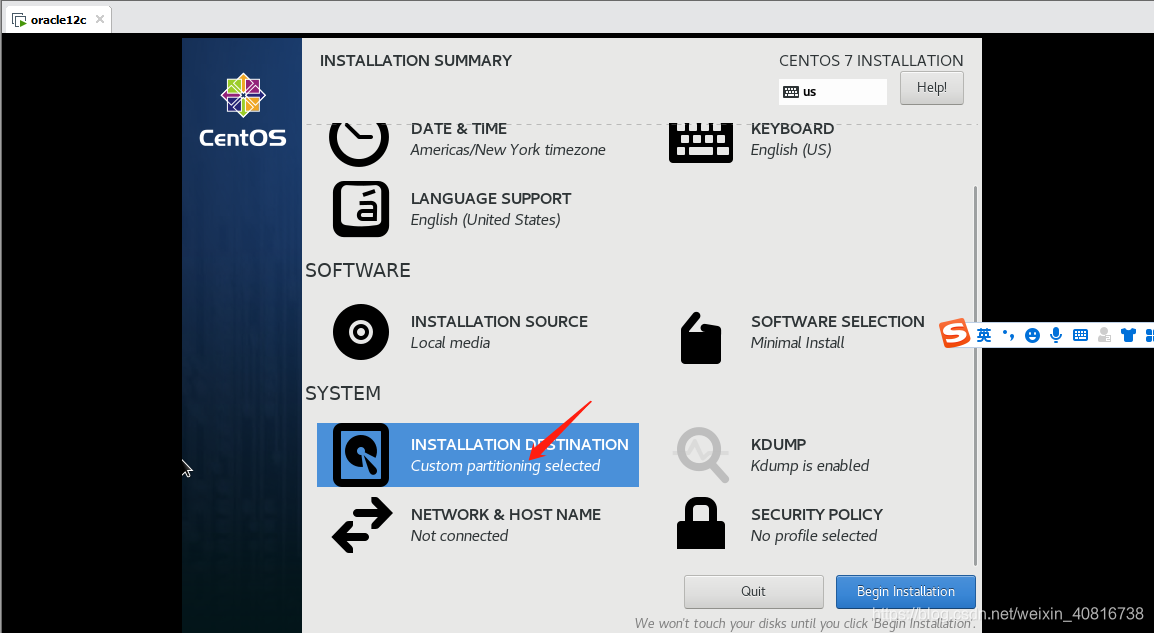Open Sogou soft keyboard icon
The image size is (1154, 633).
pos(1080,336)
